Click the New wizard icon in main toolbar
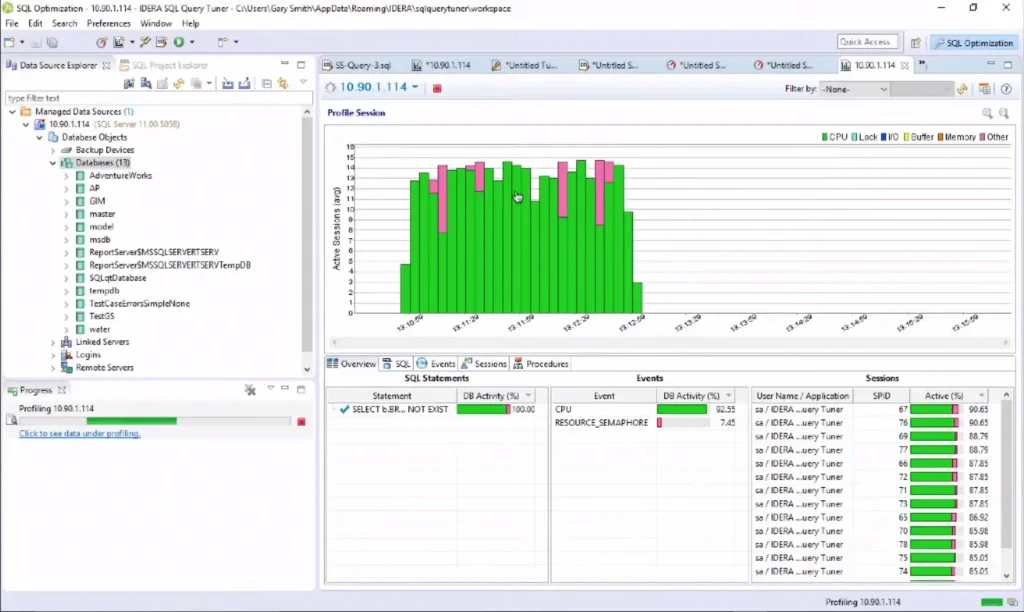 point(10,42)
